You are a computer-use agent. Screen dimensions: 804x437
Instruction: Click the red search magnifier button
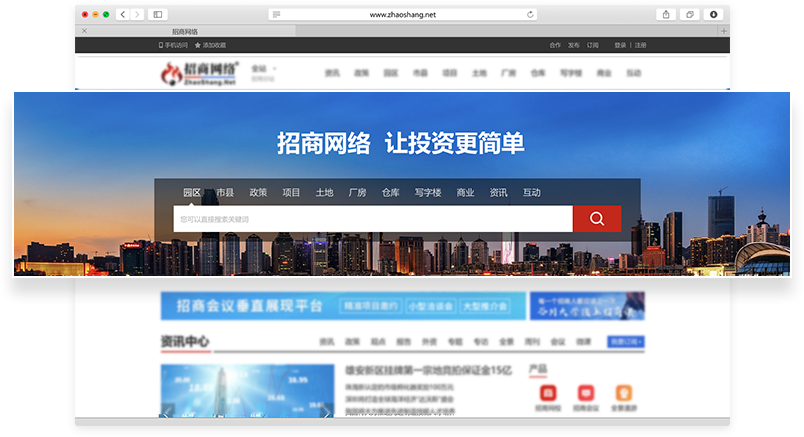coord(596,219)
